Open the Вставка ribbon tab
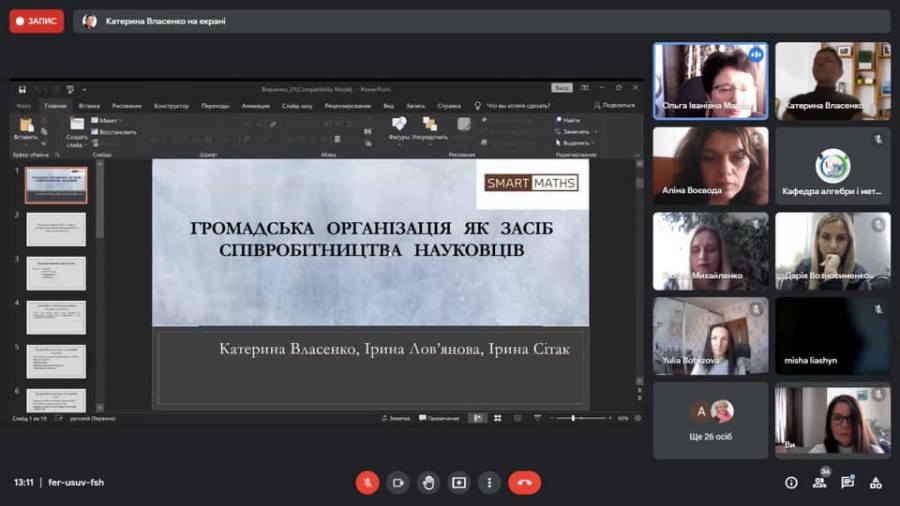 (x=89, y=106)
